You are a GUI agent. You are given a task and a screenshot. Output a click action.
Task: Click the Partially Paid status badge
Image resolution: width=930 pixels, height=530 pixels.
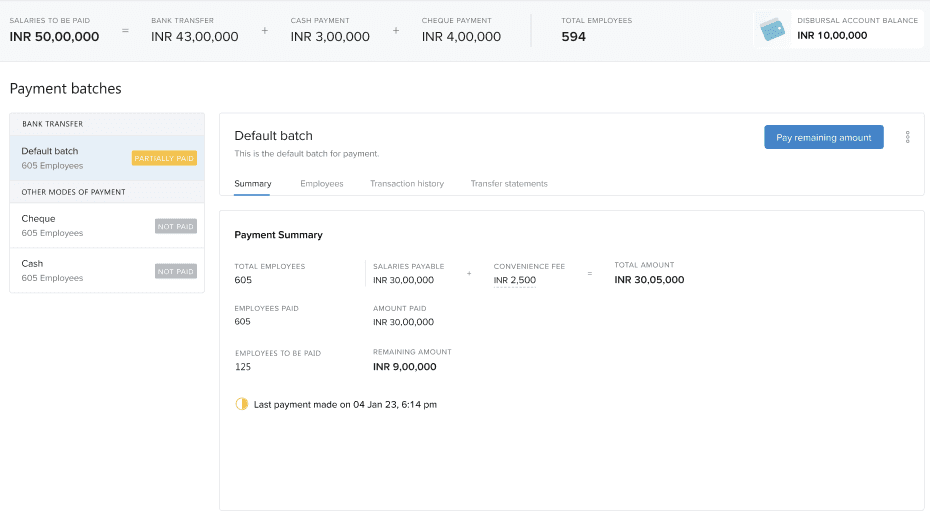point(164,158)
